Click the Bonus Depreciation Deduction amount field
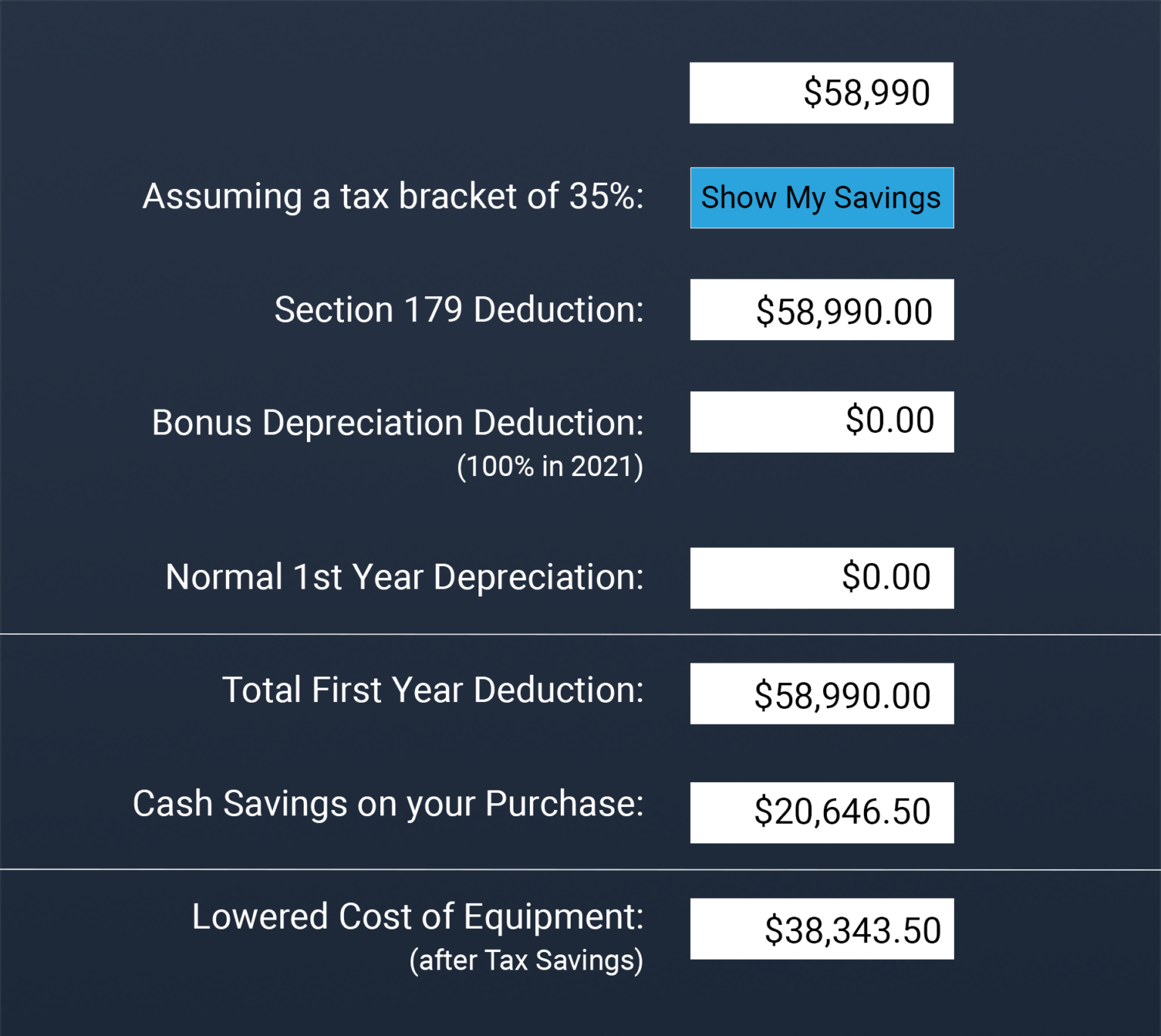This screenshot has height=1036, width=1161. pyautogui.click(x=822, y=421)
